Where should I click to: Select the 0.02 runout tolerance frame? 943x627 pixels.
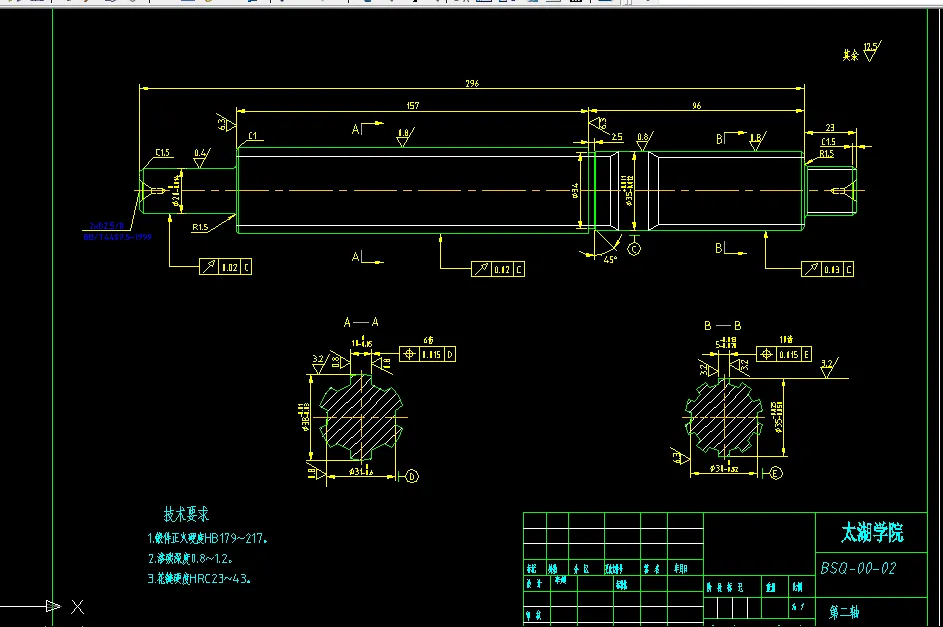click(x=226, y=267)
